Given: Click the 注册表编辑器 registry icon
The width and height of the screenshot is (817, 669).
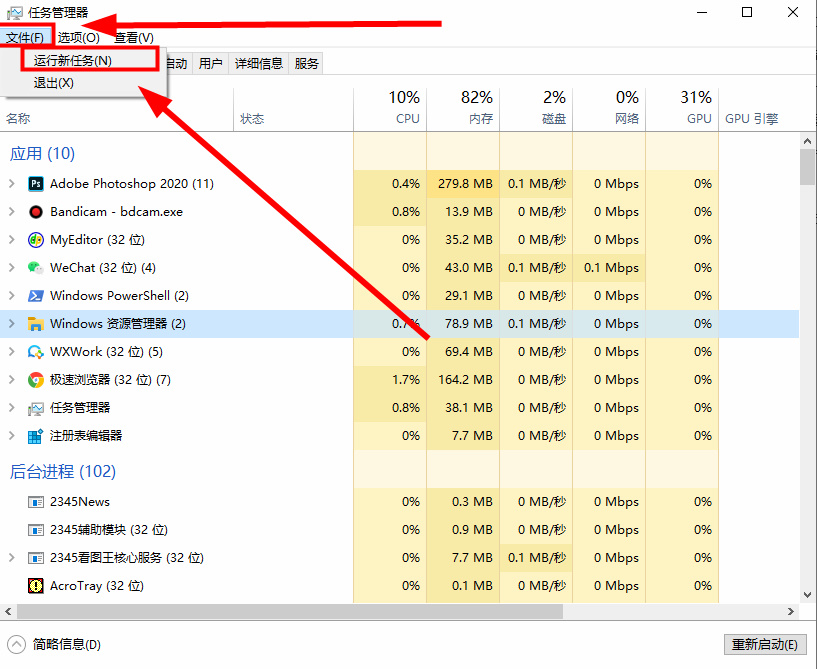Looking at the screenshot, I should coord(34,435).
